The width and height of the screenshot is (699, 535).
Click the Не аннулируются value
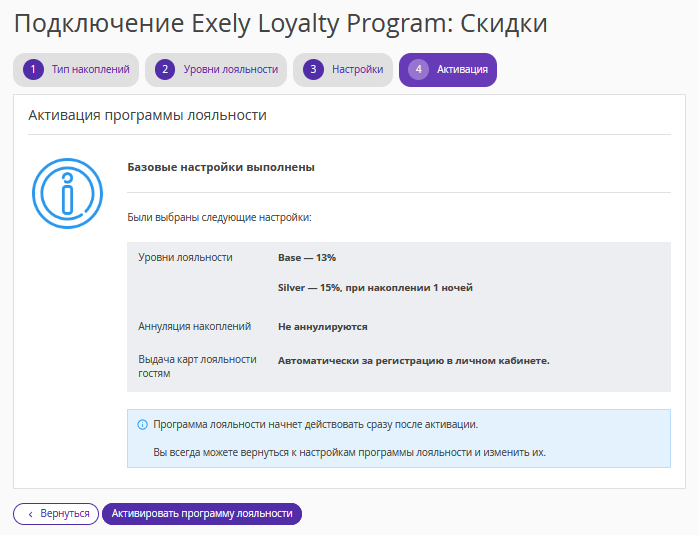pos(323,326)
